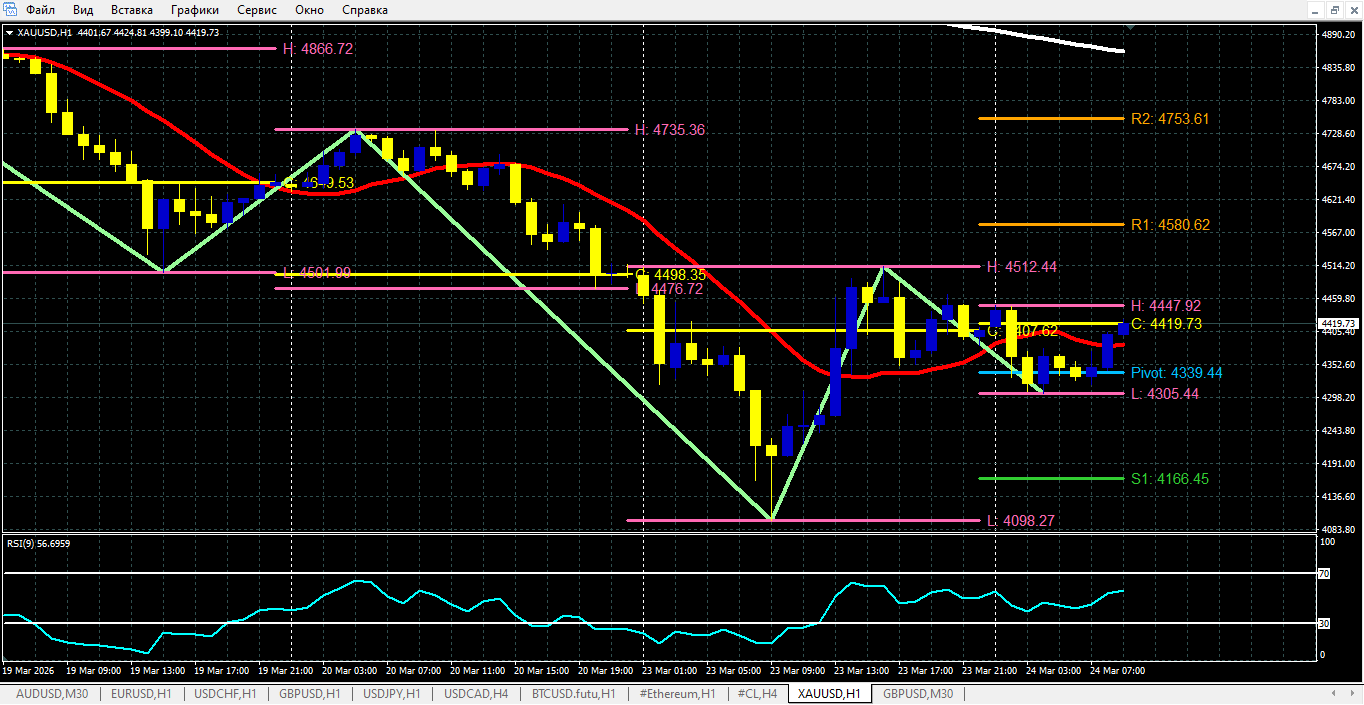1364x705 pixels.
Task: Select the active XAUUSD,H1 chart tab
Action: pyautogui.click(x=829, y=694)
